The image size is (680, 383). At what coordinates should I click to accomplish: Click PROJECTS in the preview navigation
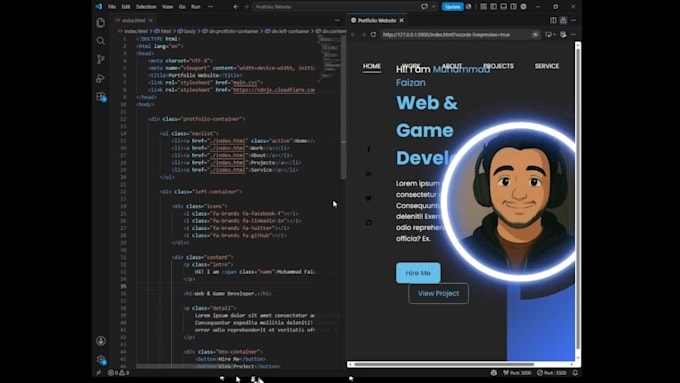click(498, 66)
